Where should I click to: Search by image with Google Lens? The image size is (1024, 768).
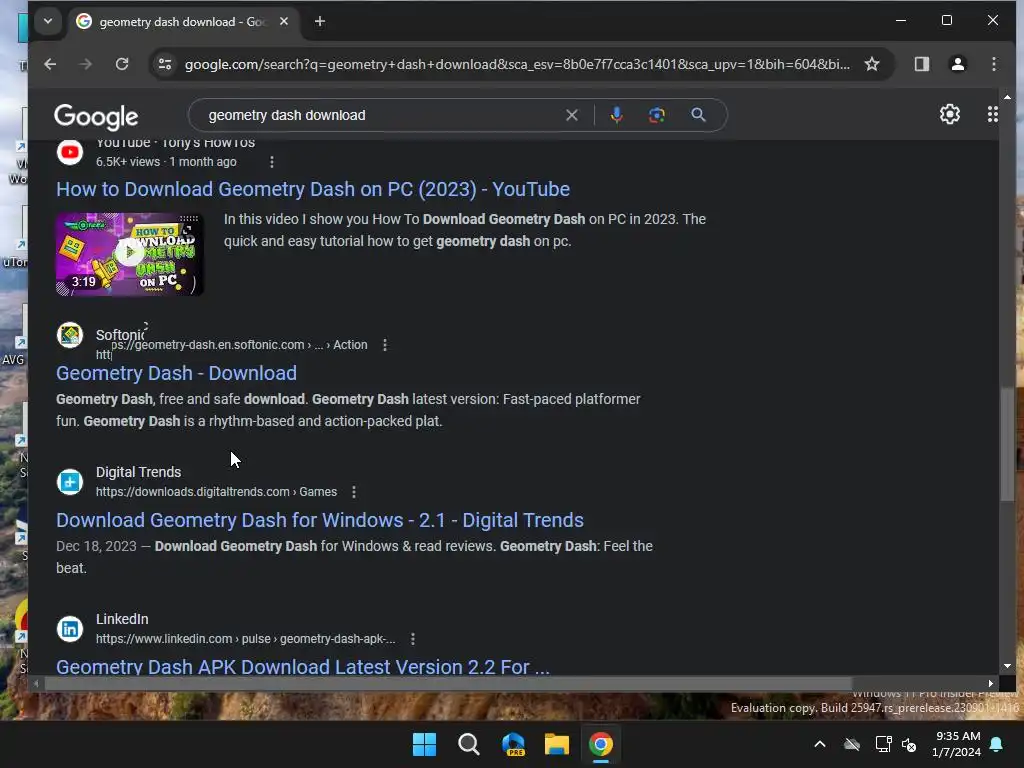click(x=656, y=115)
